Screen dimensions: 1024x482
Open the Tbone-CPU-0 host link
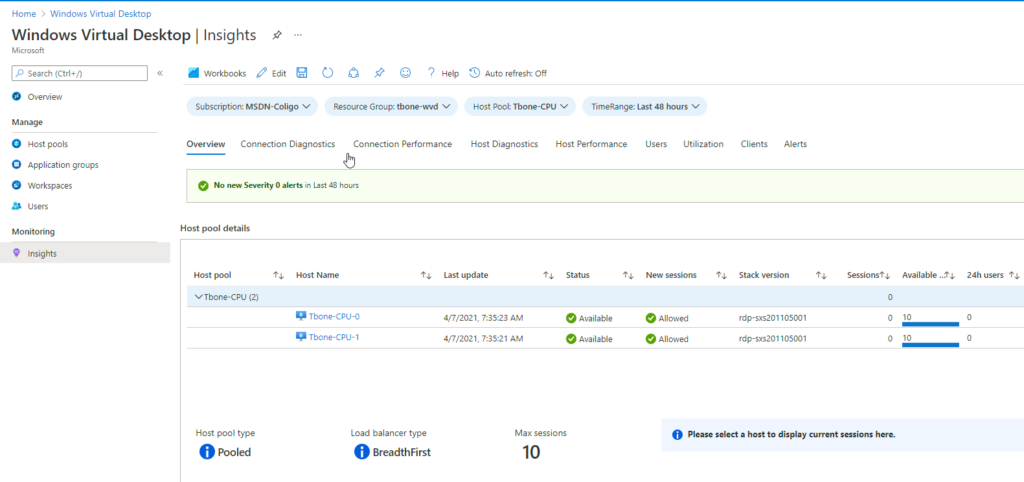coord(334,317)
